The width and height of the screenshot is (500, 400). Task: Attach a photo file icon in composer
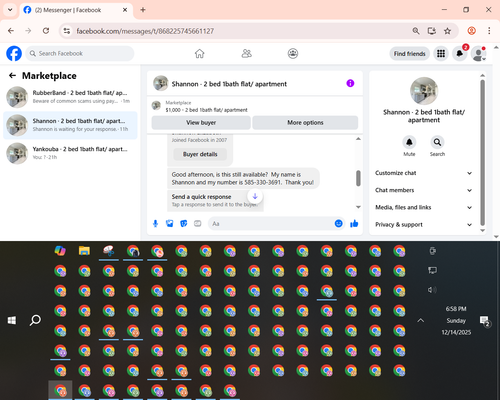tap(170, 224)
